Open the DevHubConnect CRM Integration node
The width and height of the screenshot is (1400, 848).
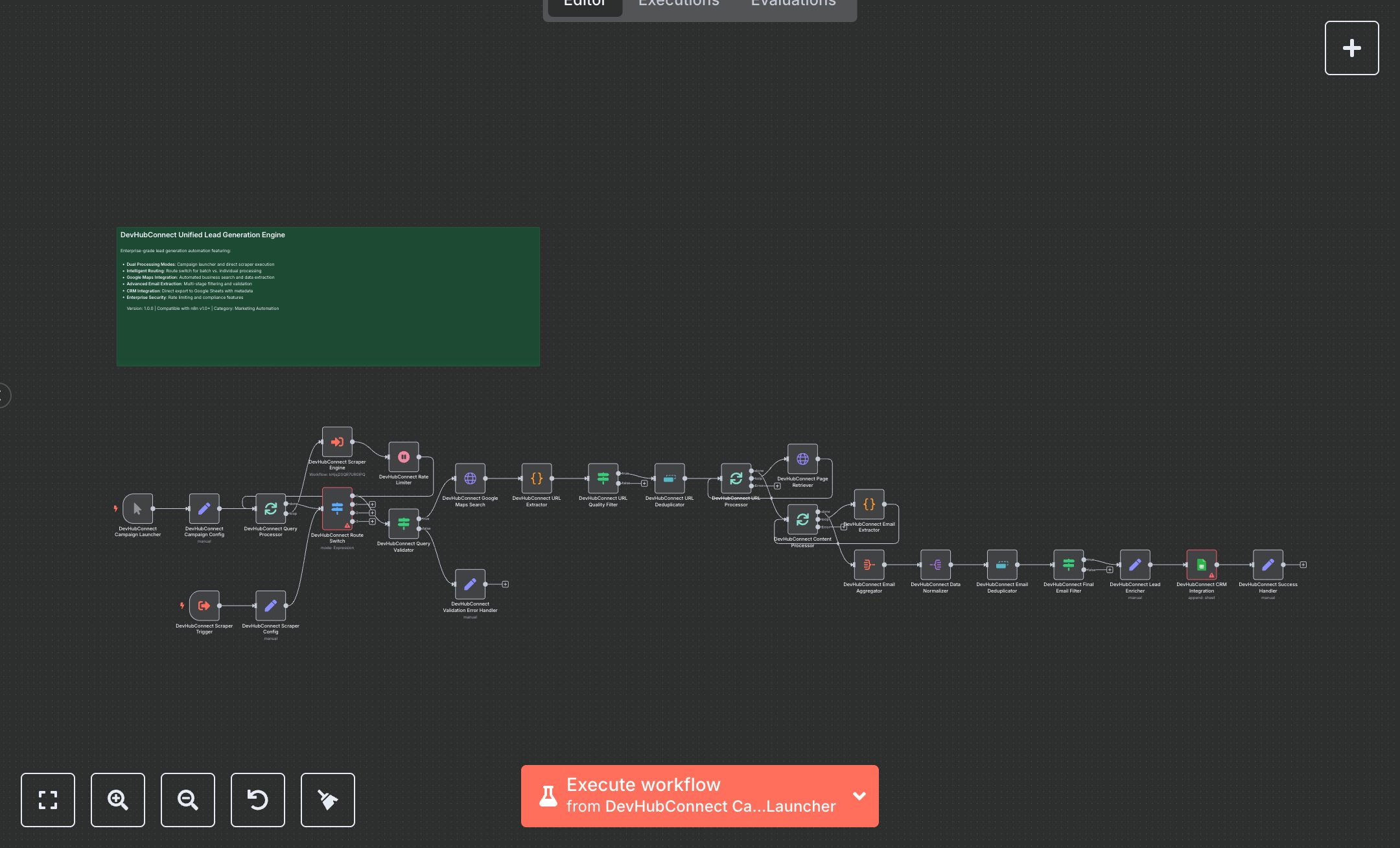(x=1202, y=564)
